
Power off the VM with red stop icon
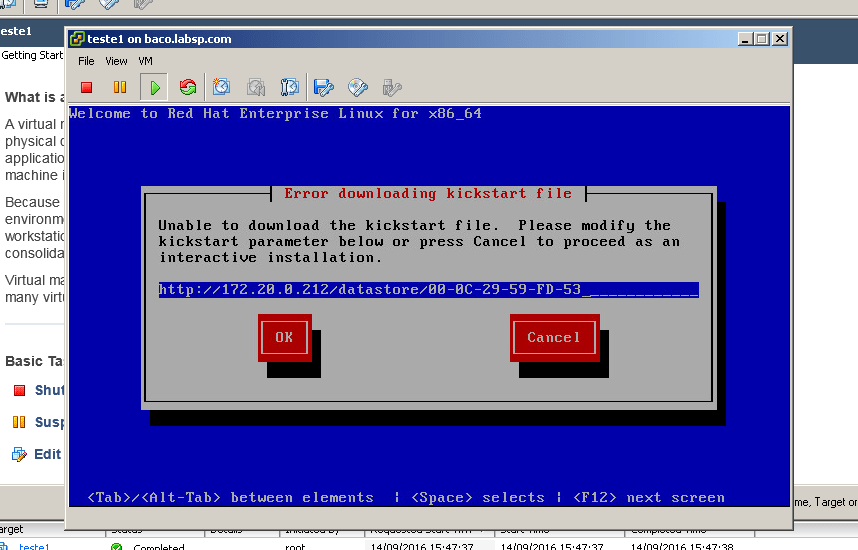[86, 88]
